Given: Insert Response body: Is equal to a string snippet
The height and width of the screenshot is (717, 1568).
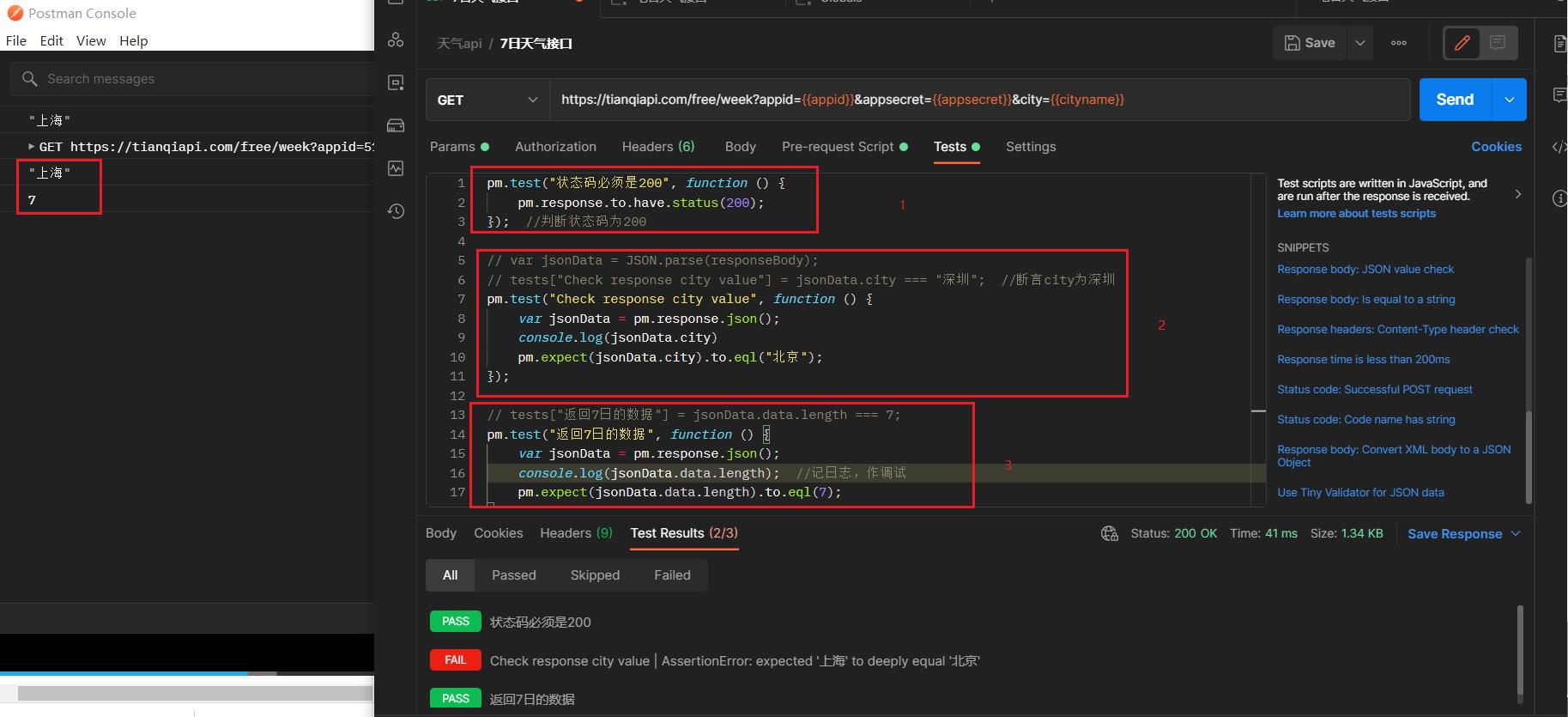Looking at the screenshot, I should coord(1366,300).
